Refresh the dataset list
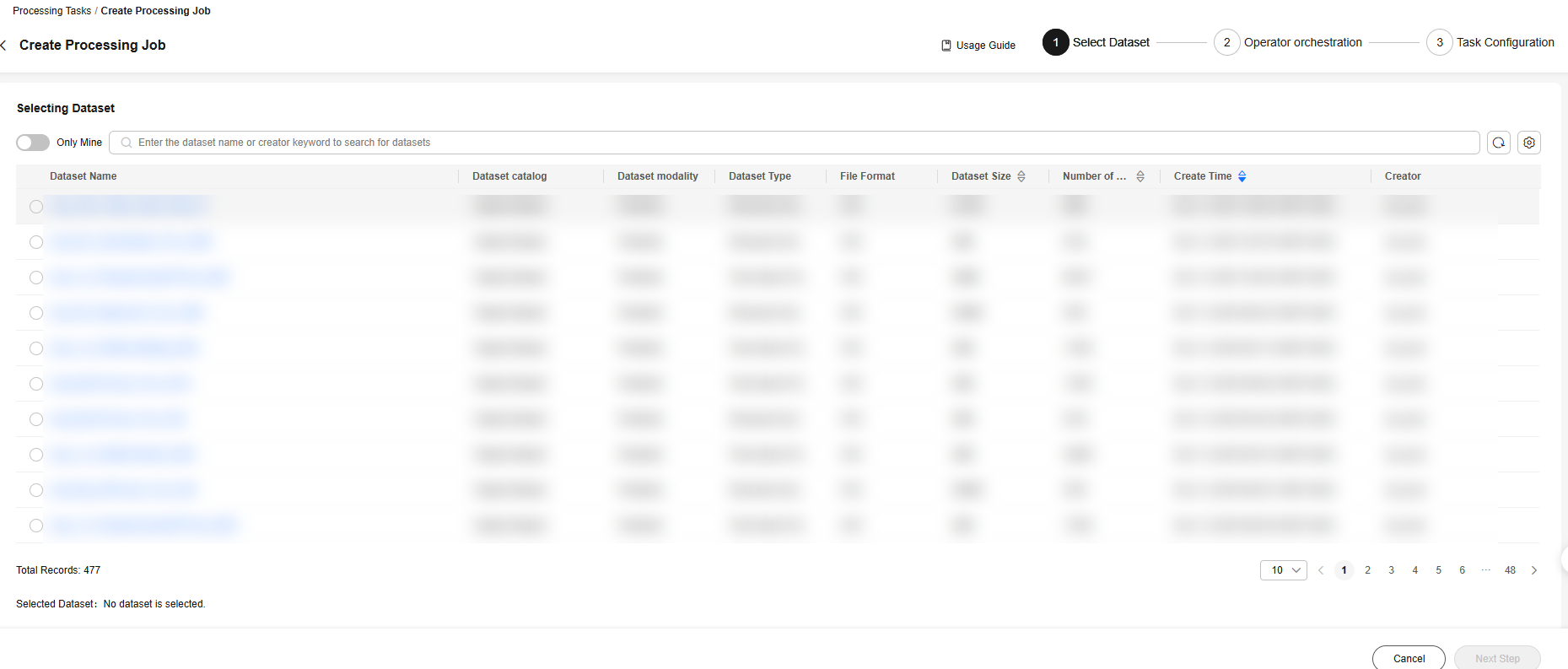 pyautogui.click(x=1499, y=143)
